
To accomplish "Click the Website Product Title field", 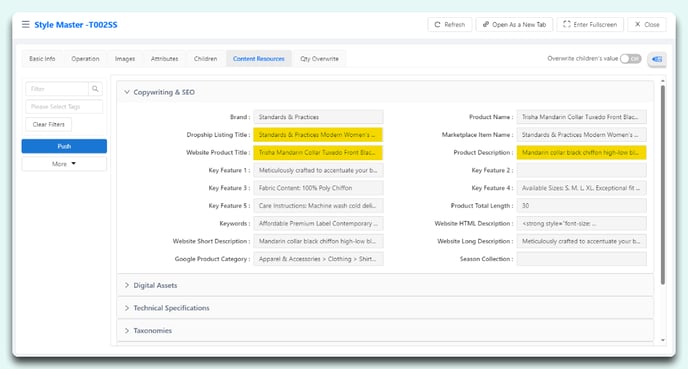I will coord(318,153).
